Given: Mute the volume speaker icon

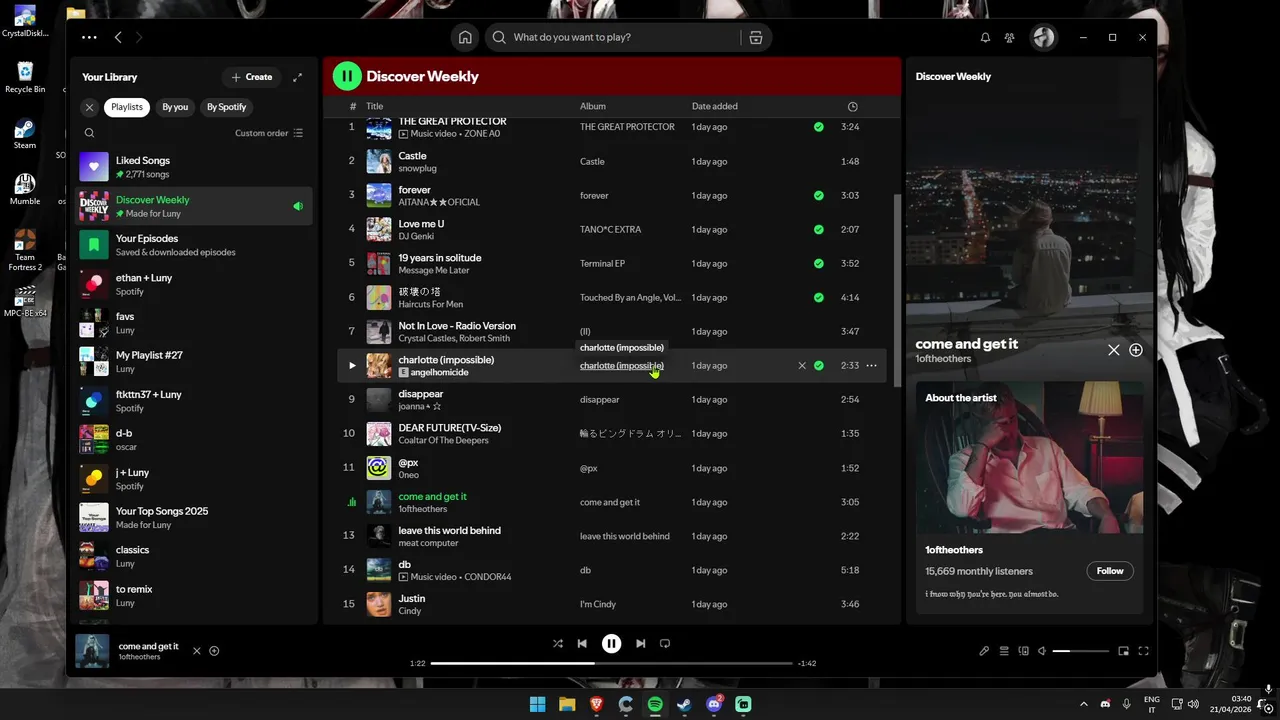Looking at the screenshot, I should 1042,651.
